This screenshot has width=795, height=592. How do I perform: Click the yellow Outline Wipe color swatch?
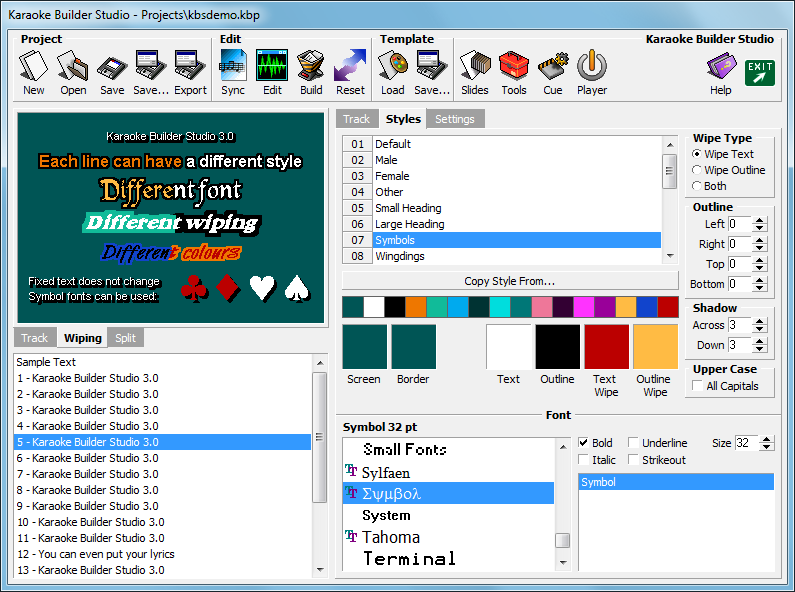pos(656,347)
